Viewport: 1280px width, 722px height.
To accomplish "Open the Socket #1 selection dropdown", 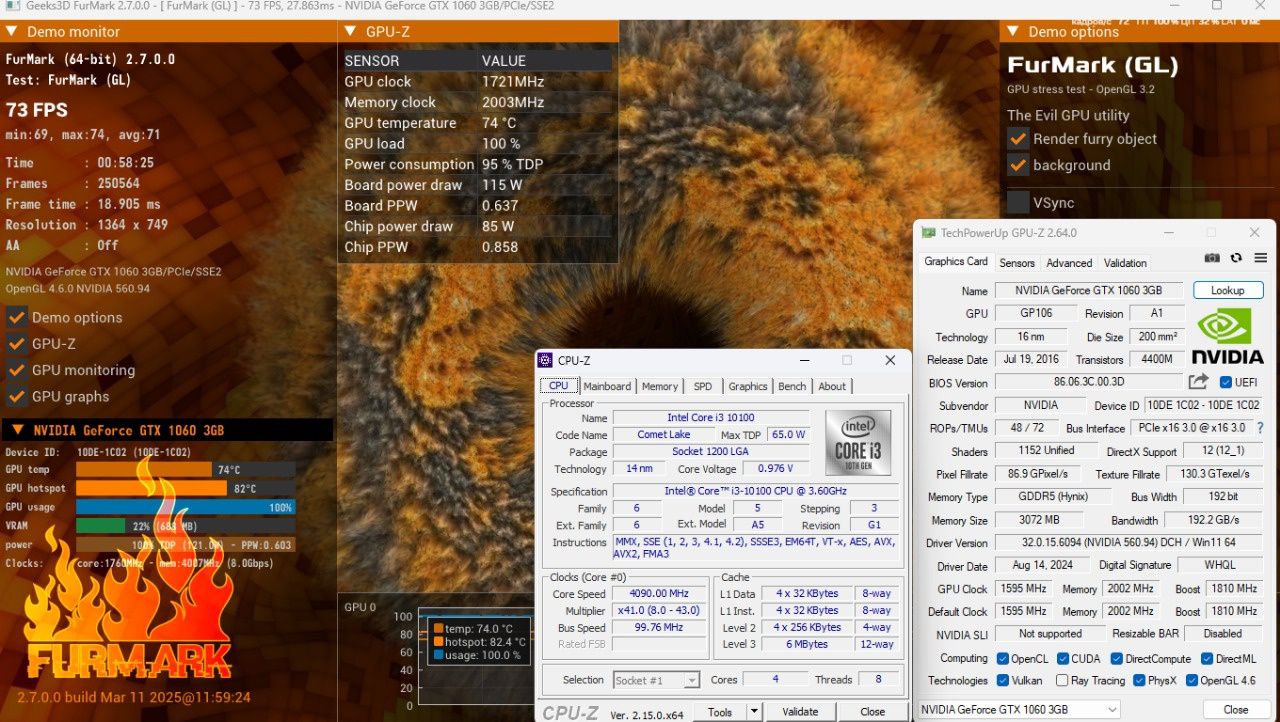I will (x=691, y=680).
